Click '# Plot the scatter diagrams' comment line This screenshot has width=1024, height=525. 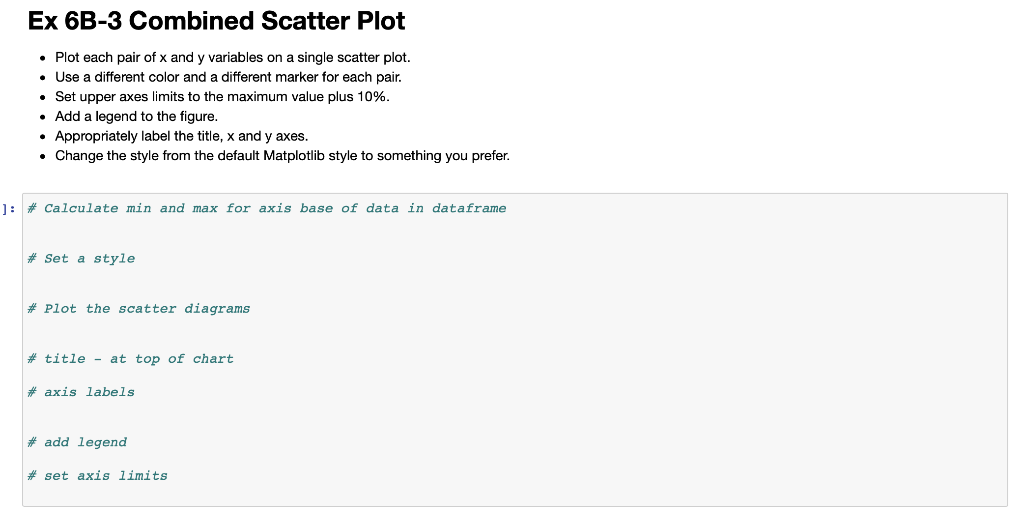[x=139, y=309]
